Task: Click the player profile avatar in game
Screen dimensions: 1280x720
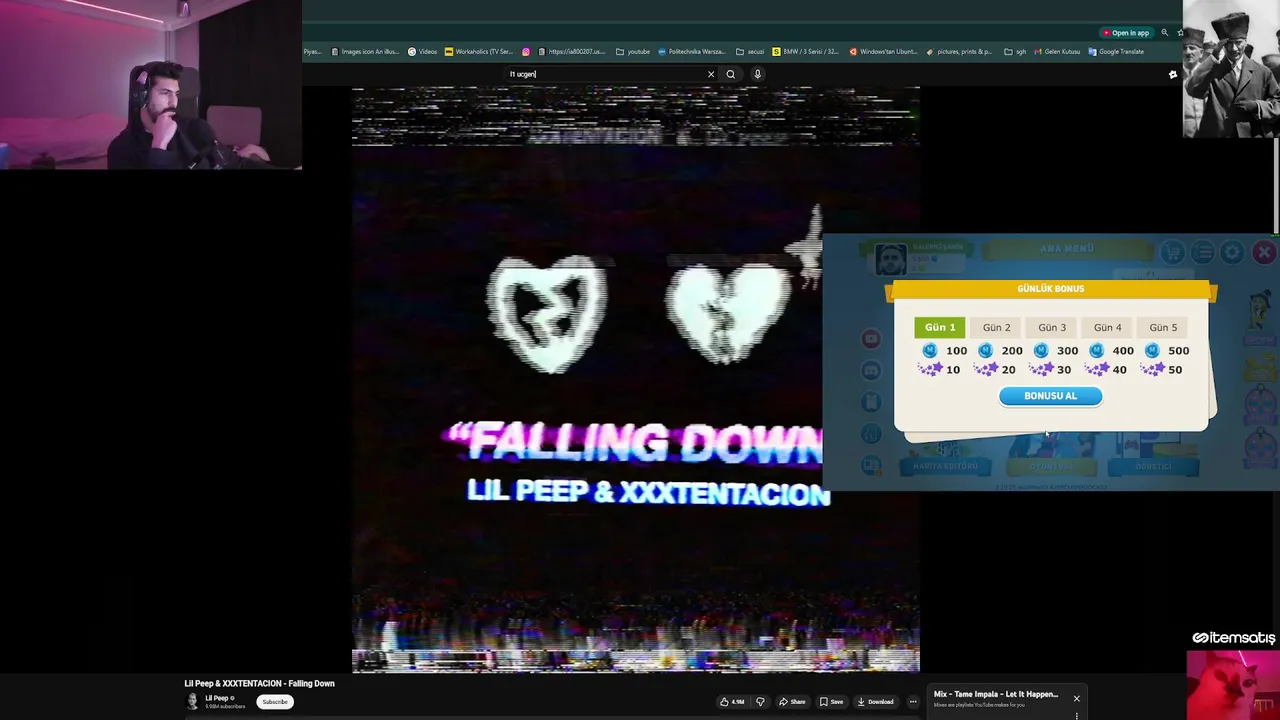Action: [890, 259]
